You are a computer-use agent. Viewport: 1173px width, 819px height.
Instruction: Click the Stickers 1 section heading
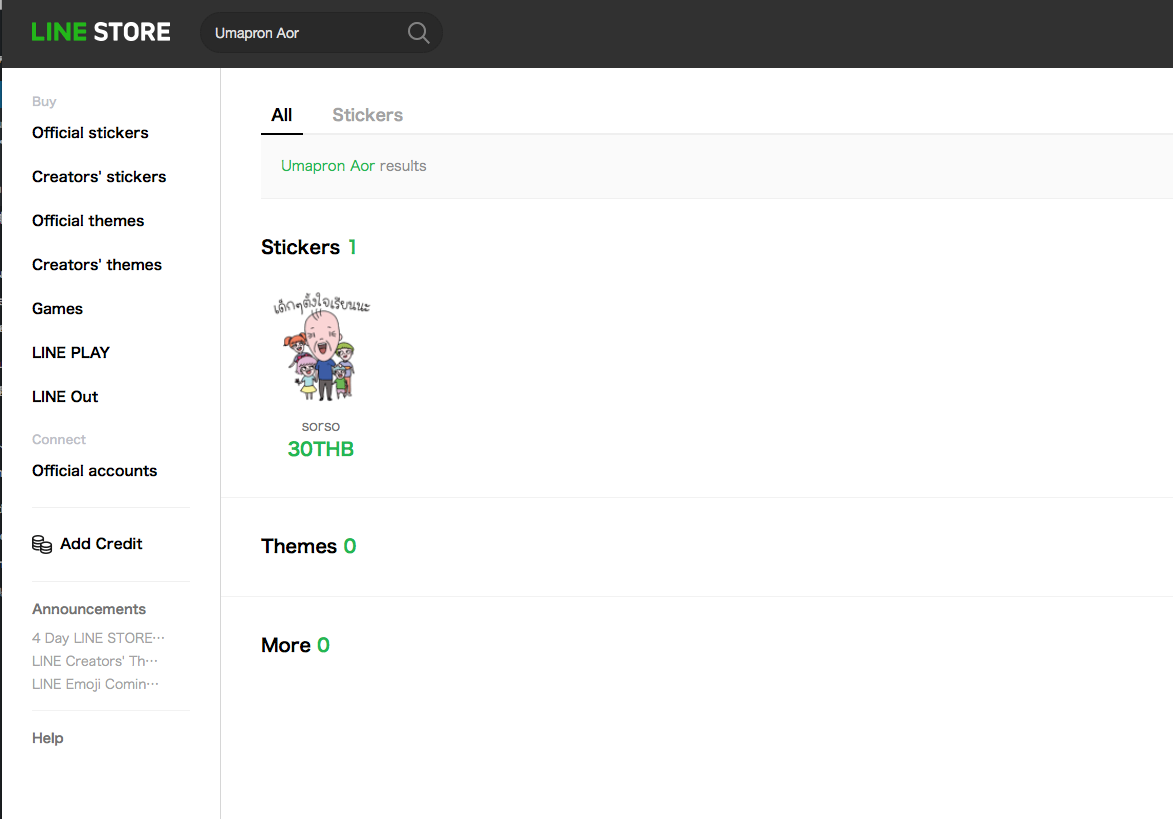[x=308, y=248]
